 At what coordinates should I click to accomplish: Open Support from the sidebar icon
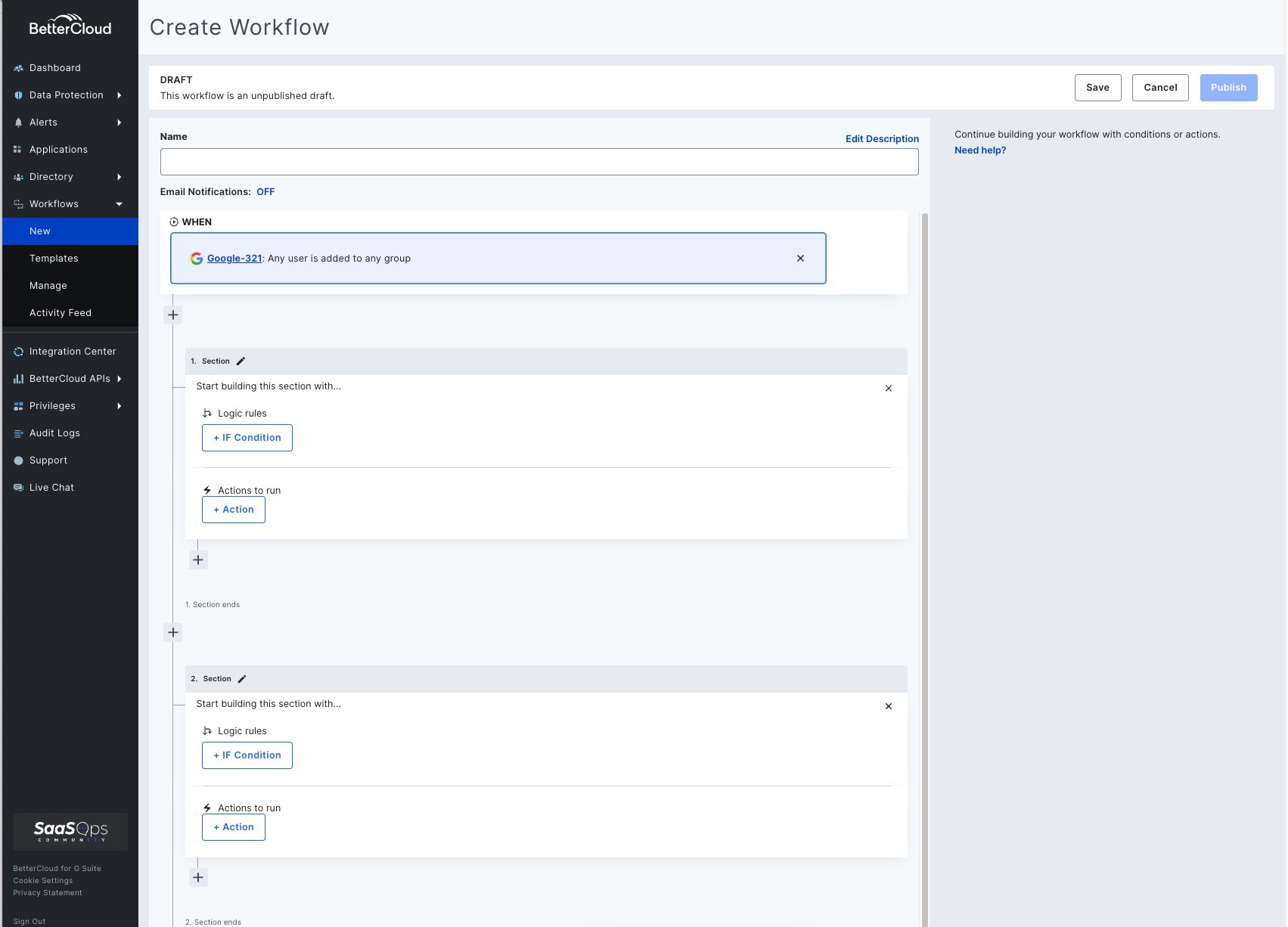point(18,460)
